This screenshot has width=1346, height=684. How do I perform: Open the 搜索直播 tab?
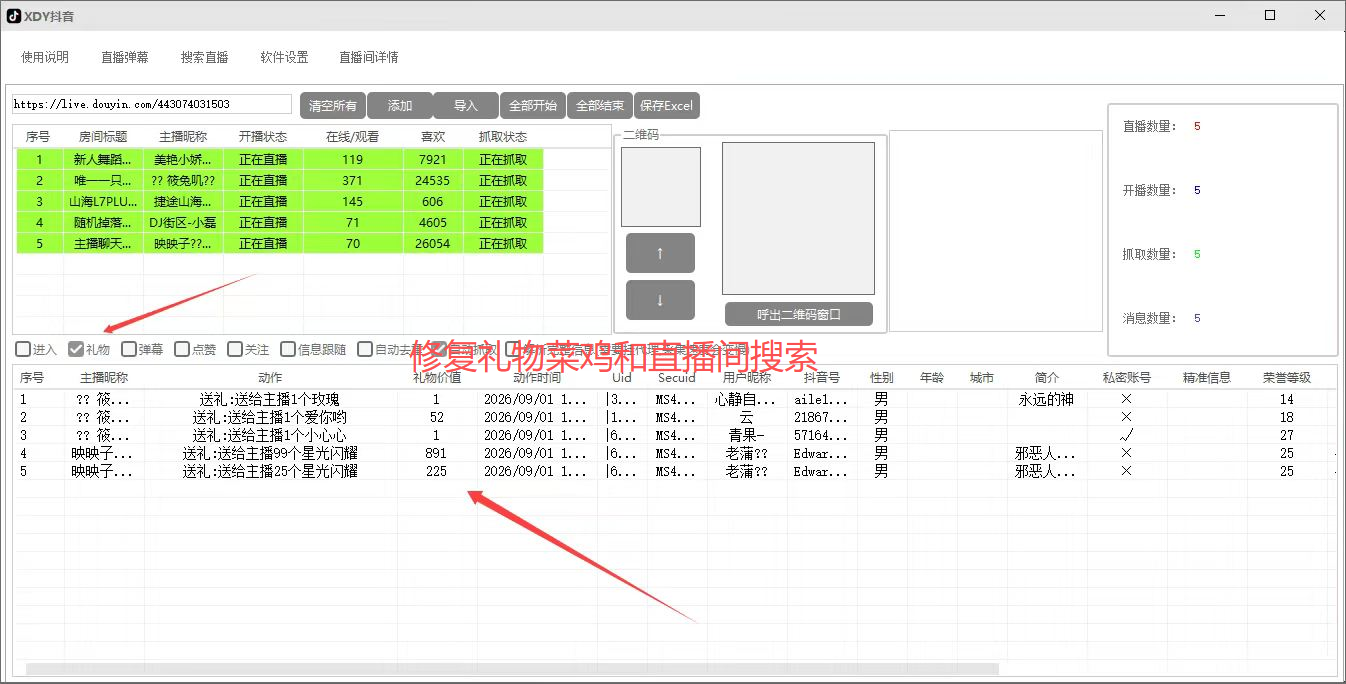click(205, 57)
